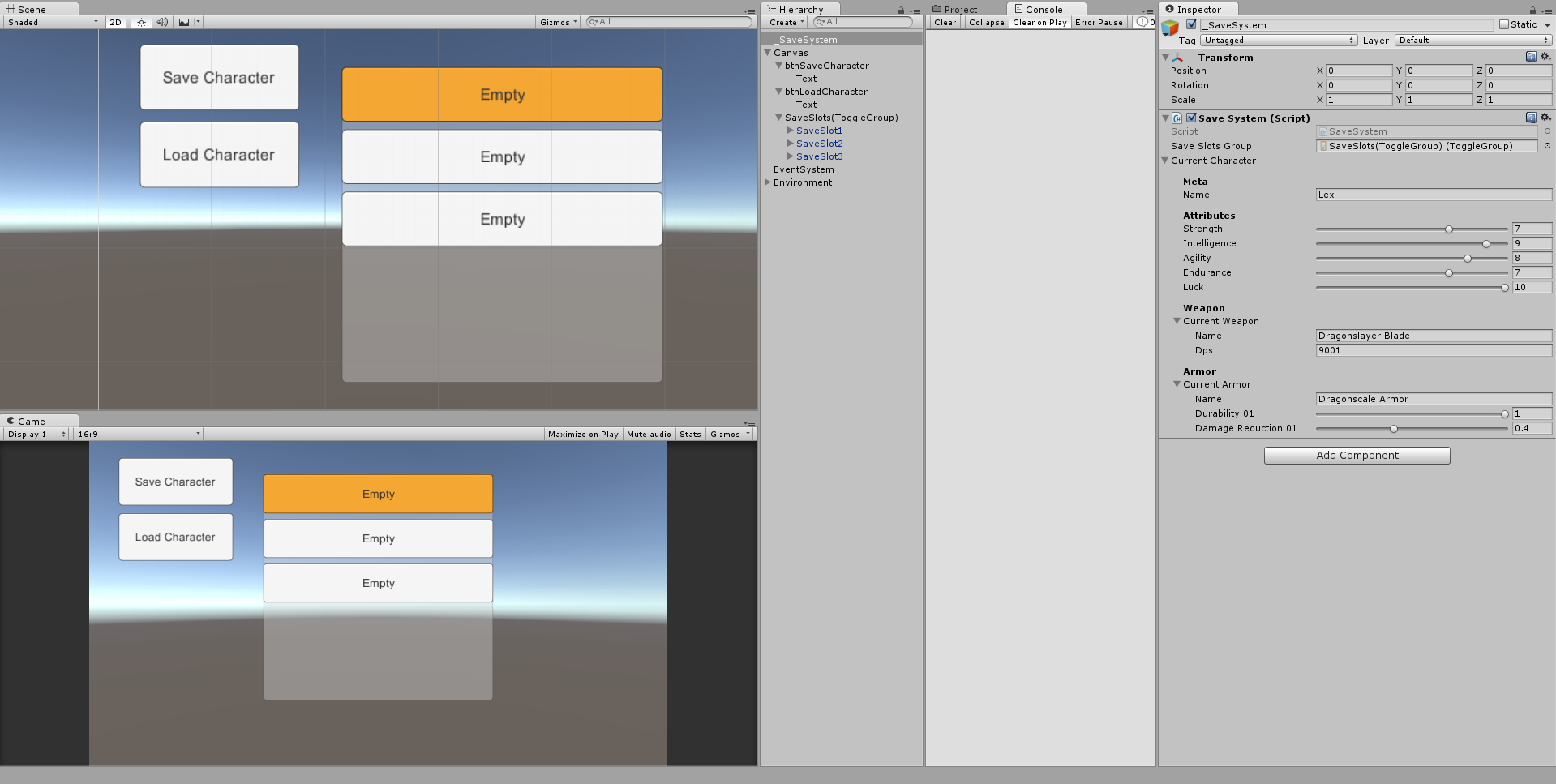1556x784 pixels.
Task: Toggle Maximize on Play in Game view
Action: point(583,435)
